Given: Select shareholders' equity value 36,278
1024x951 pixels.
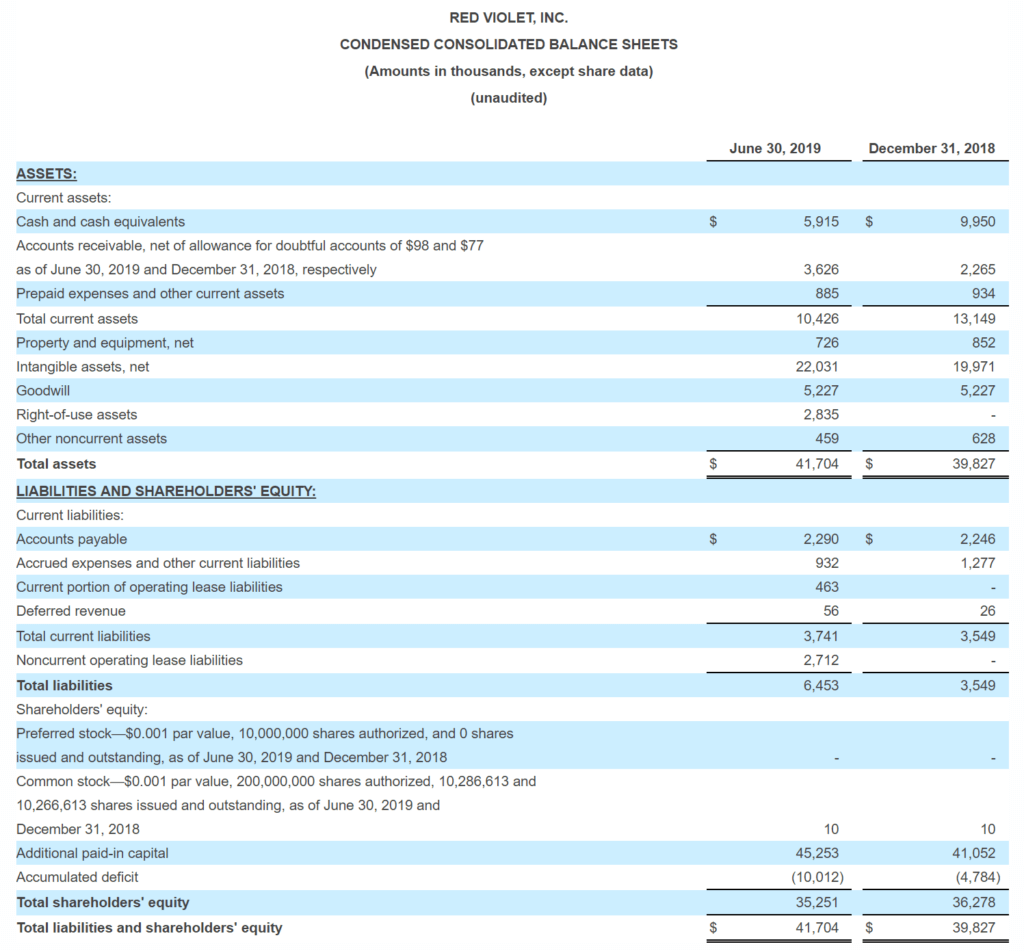Looking at the screenshot, I should [974, 903].
